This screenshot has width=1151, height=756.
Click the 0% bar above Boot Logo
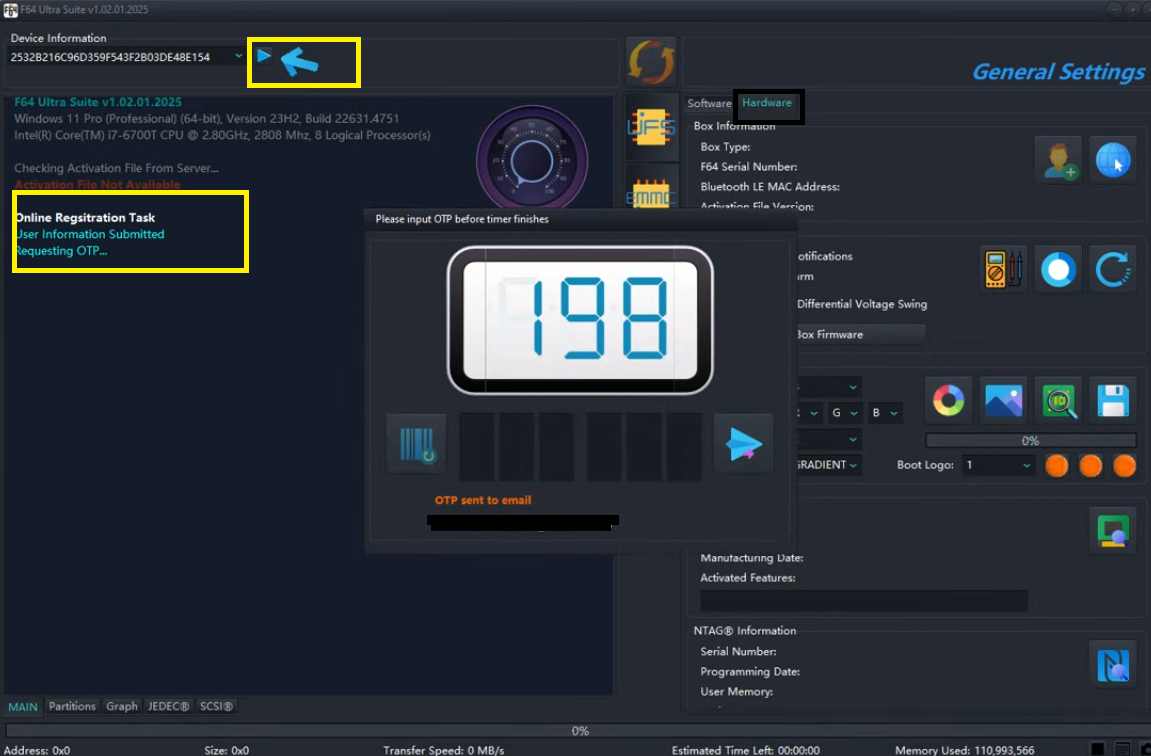point(1030,440)
